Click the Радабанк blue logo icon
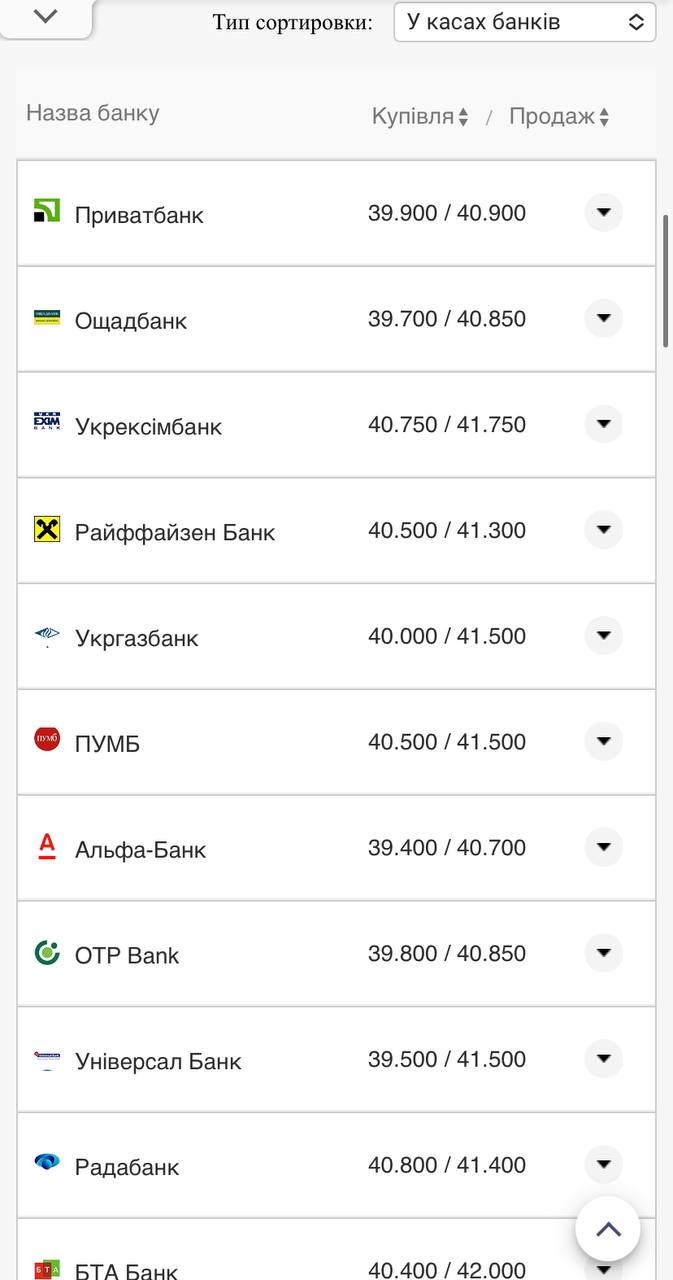673x1280 pixels. click(x=47, y=1162)
